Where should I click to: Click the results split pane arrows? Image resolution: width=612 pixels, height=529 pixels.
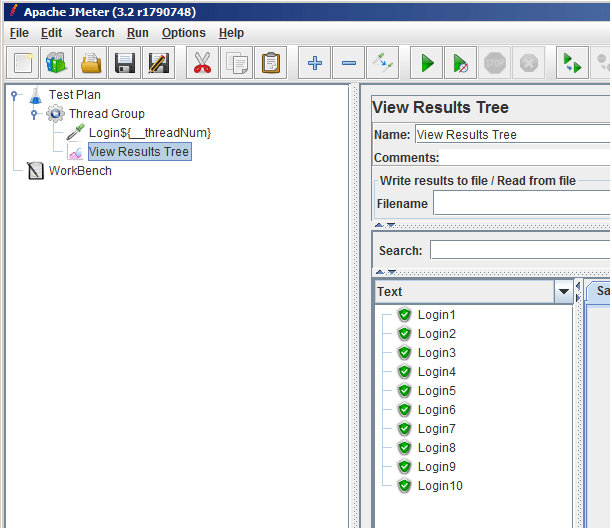click(x=578, y=292)
